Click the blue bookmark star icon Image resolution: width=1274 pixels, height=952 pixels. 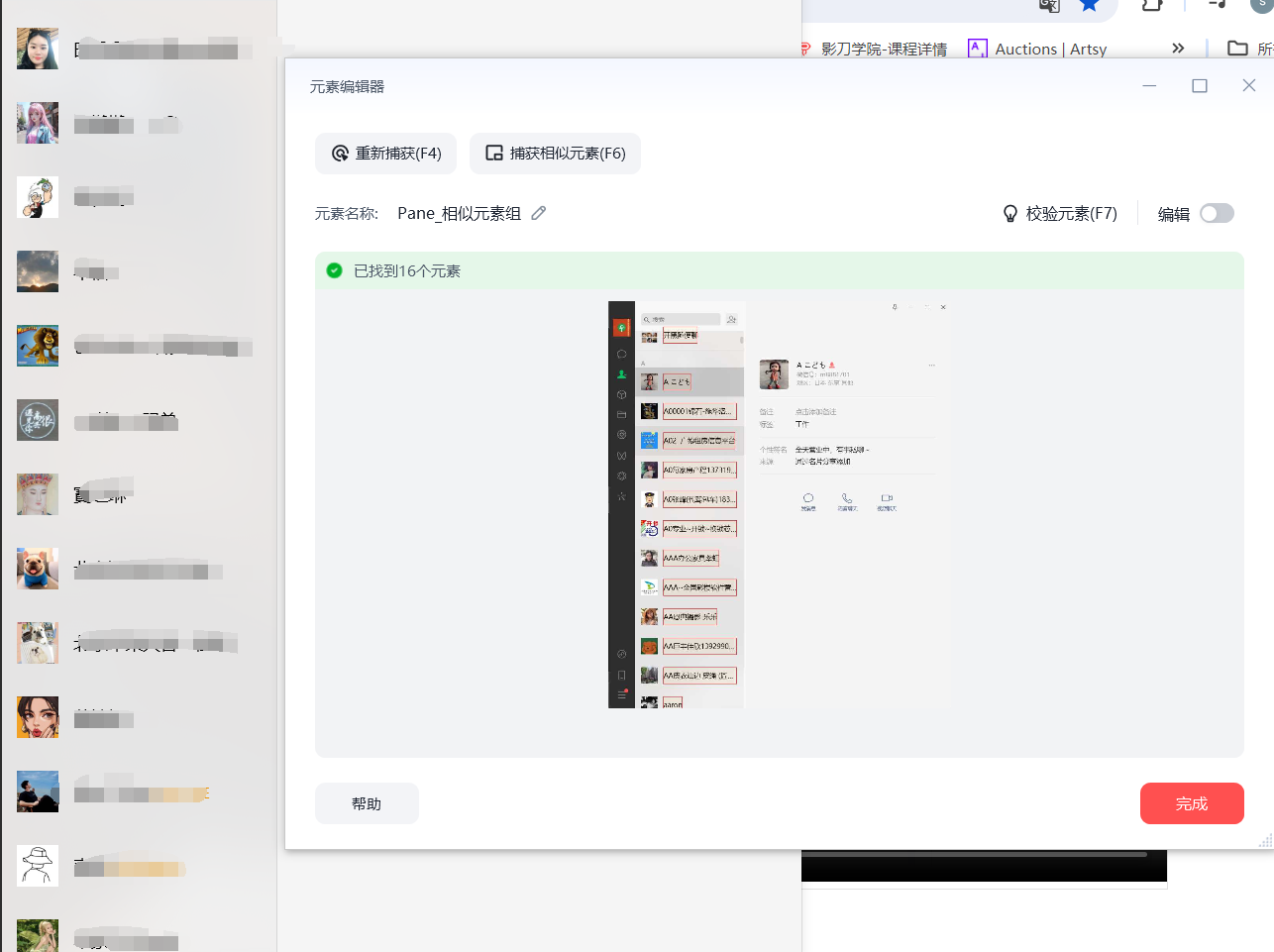point(1090,5)
